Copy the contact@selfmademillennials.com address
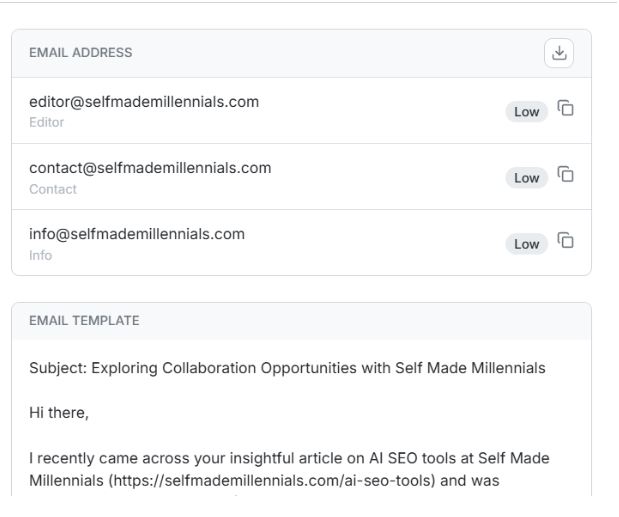619x517 pixels. (566, 176)
